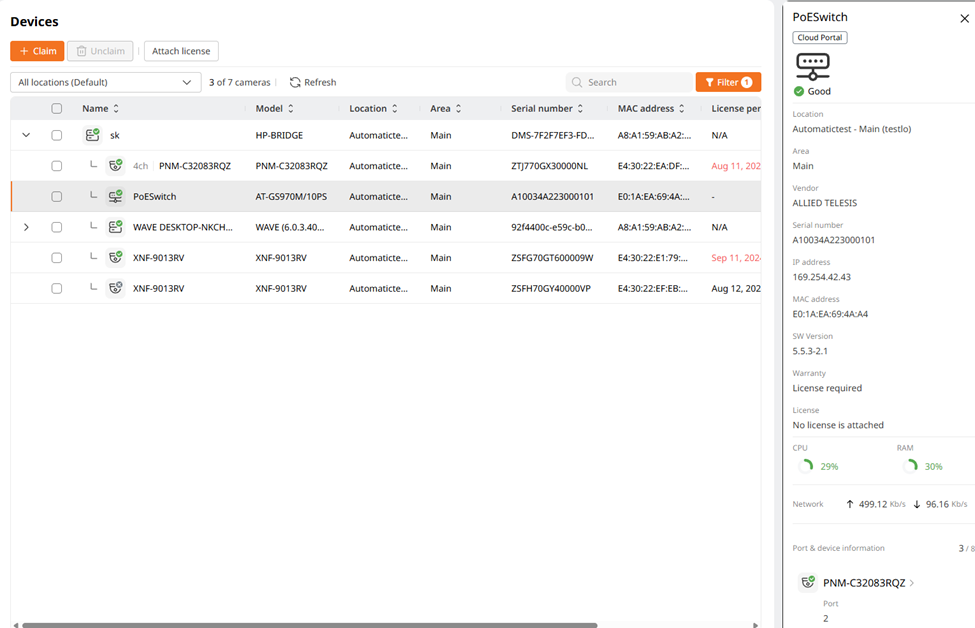Click the camera icon beside PNM-C32083RQZ row
Viewport: 975px width, 628px height.
tap(115, 166)
